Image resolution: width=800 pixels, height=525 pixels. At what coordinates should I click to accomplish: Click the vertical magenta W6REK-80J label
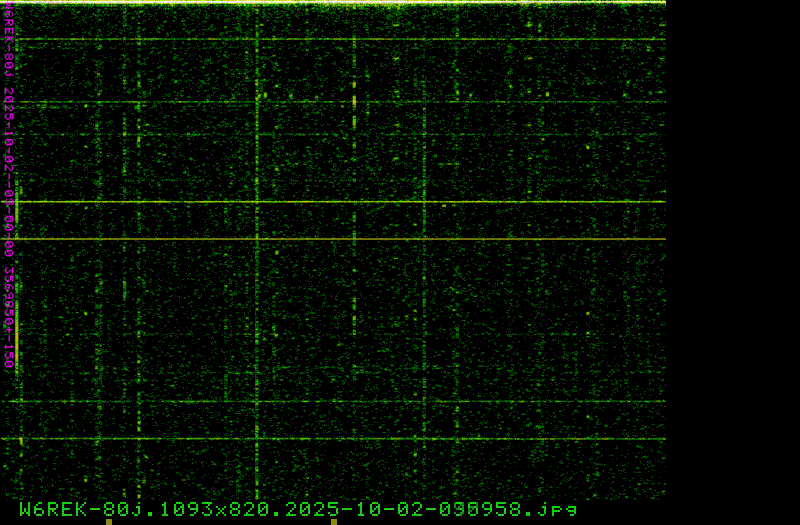click(x=9, y=43)
